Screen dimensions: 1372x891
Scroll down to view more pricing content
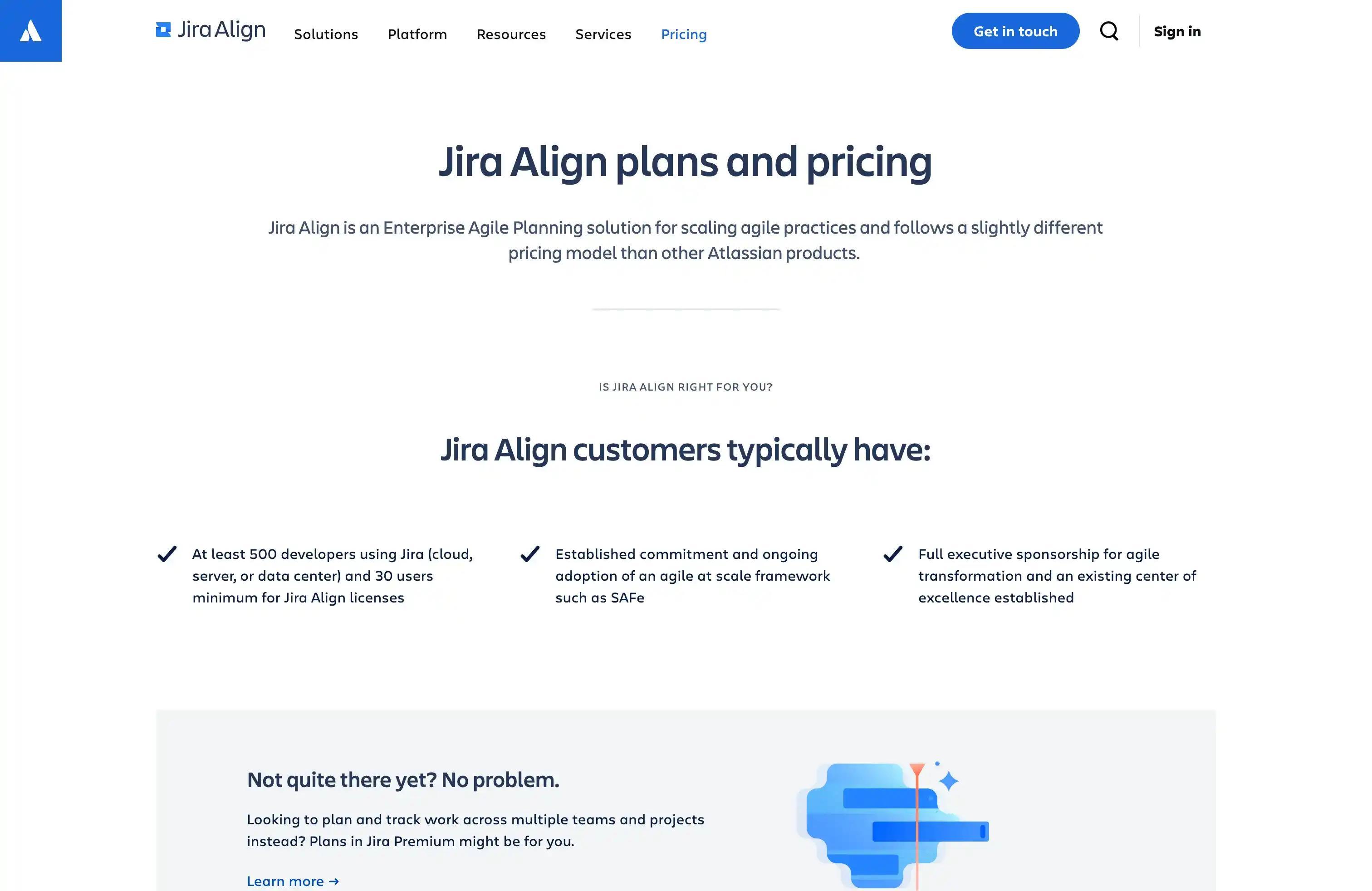point(686,445)
